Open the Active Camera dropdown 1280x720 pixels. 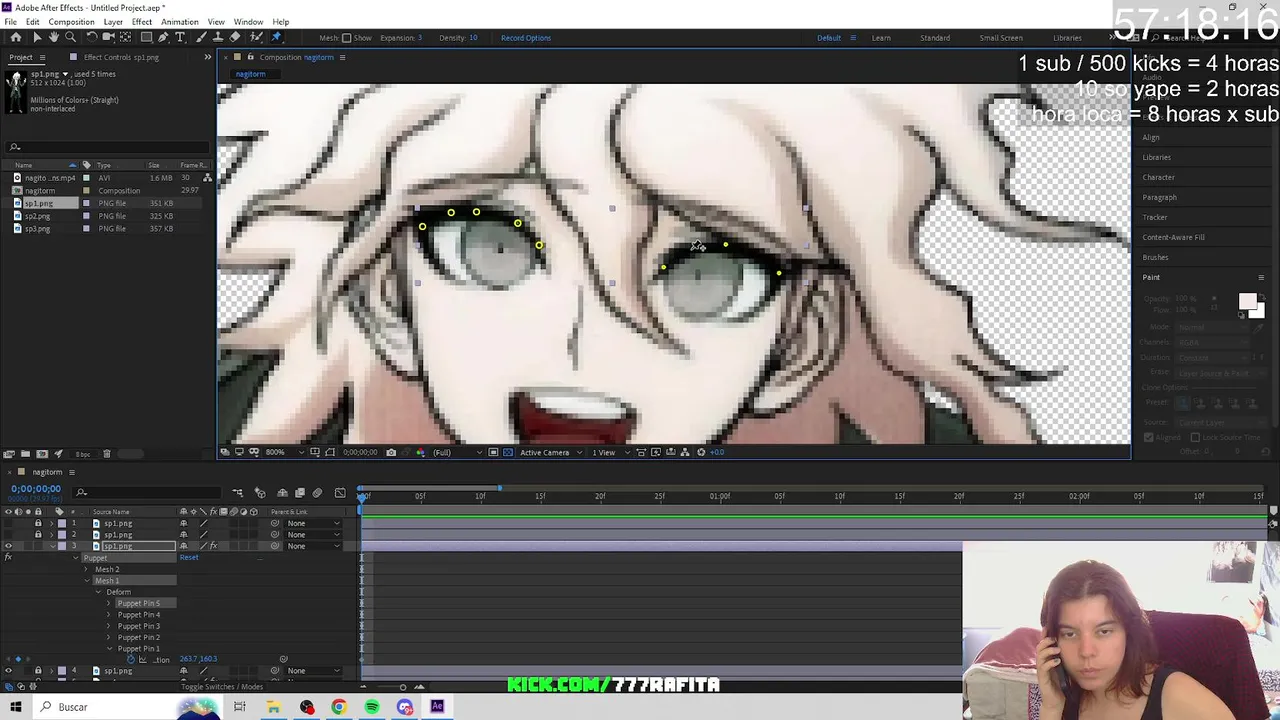coord(549,452)
